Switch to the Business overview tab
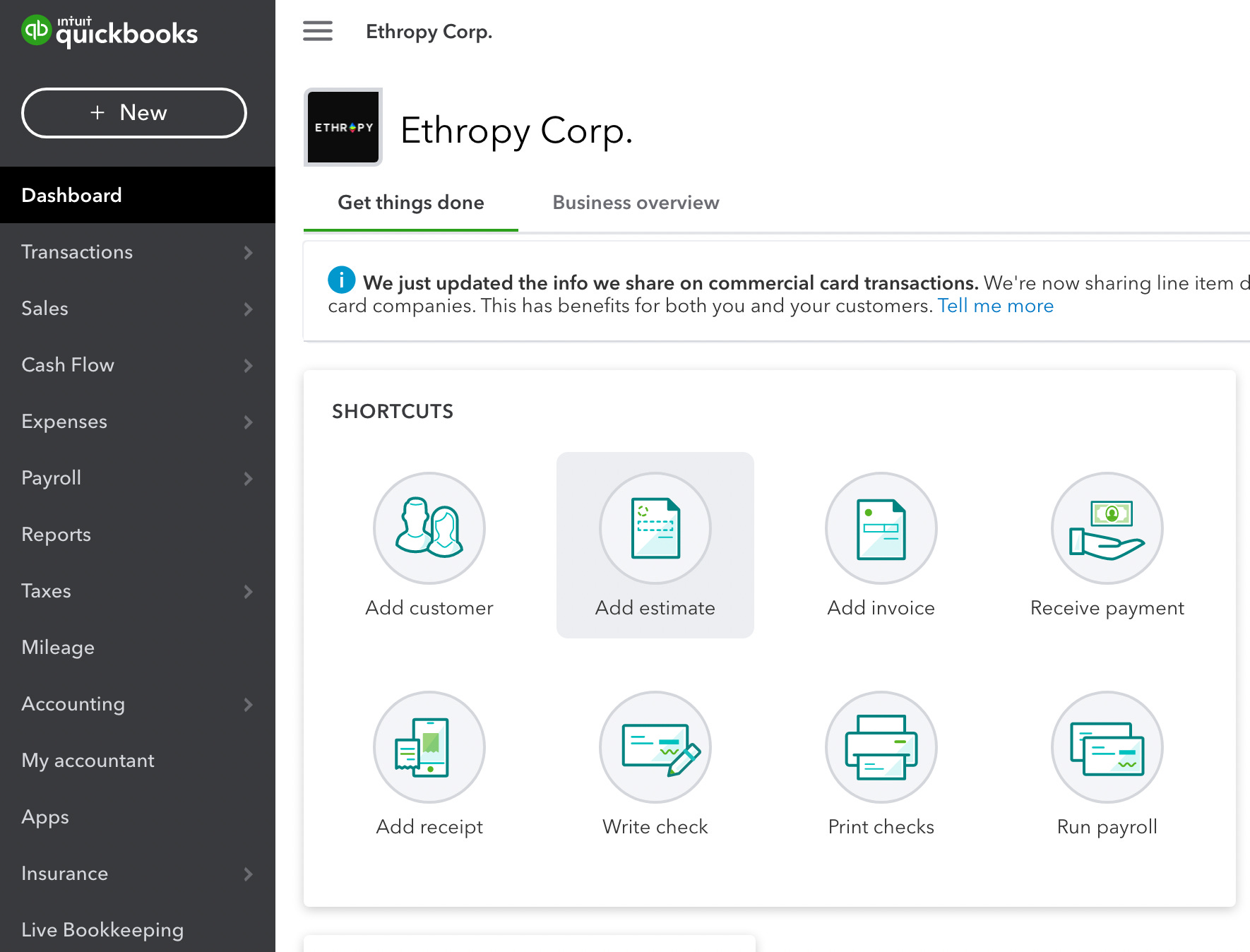Viewport: 1250px width, 952px height. point(636,203)
